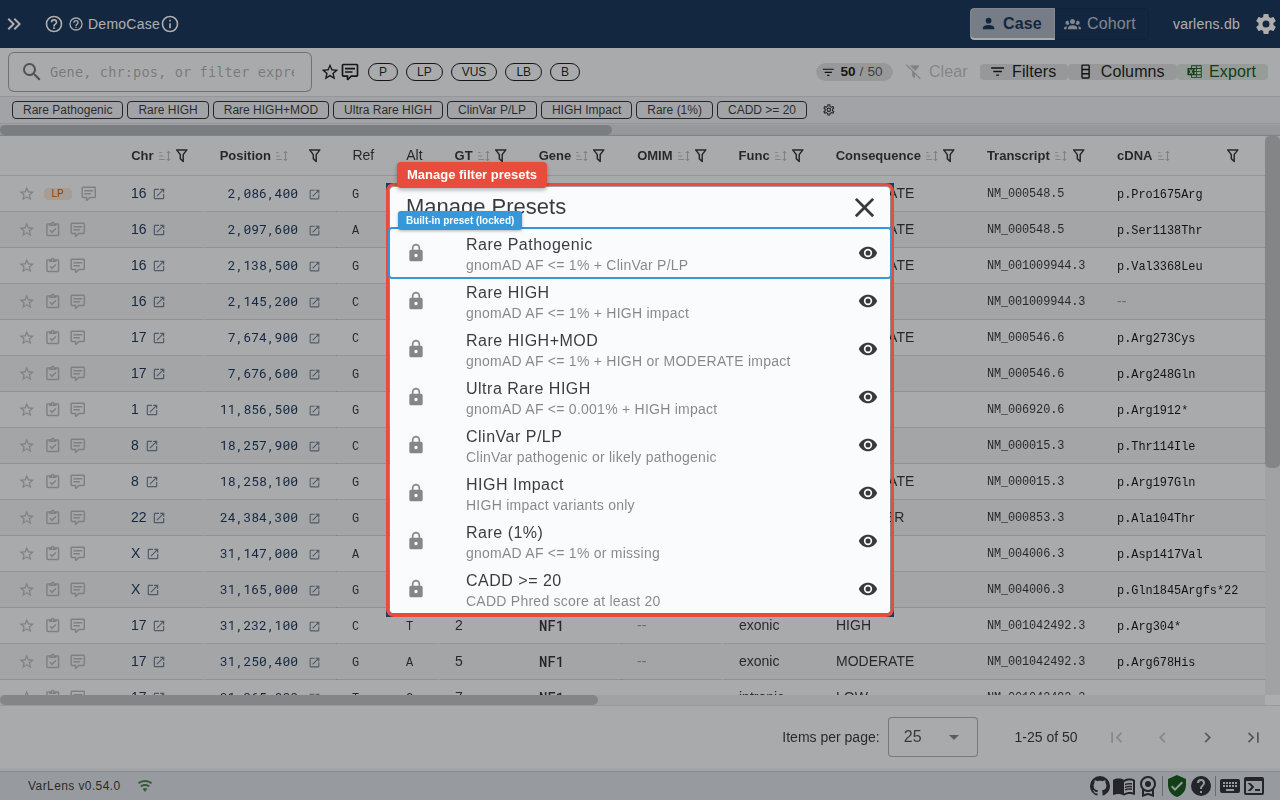Open the Items per page dropdown

point(932,737)
